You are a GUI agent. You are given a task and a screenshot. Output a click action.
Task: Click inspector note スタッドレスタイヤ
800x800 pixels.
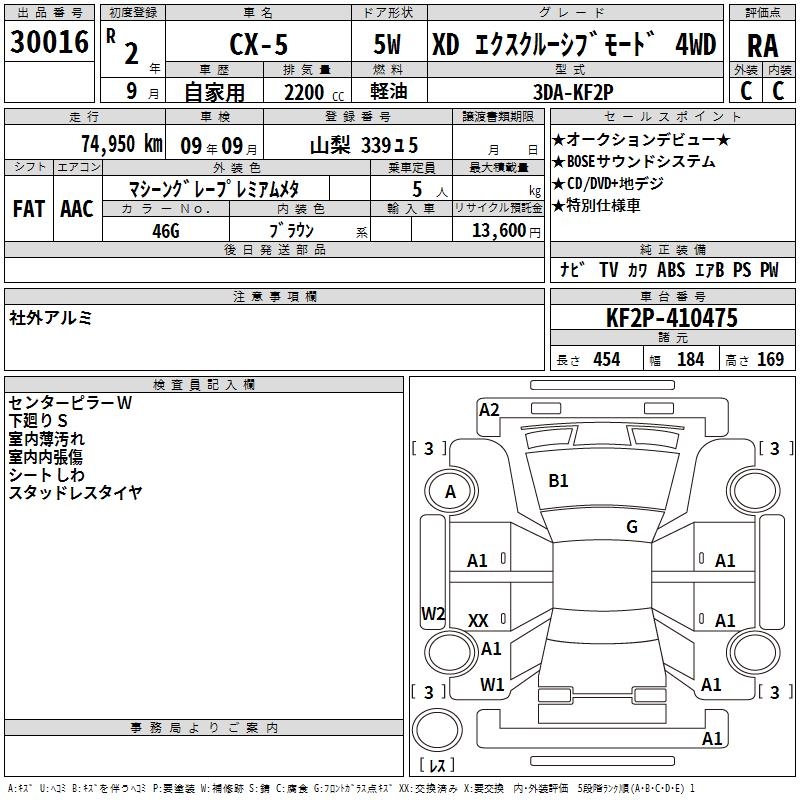pos(75,492)
